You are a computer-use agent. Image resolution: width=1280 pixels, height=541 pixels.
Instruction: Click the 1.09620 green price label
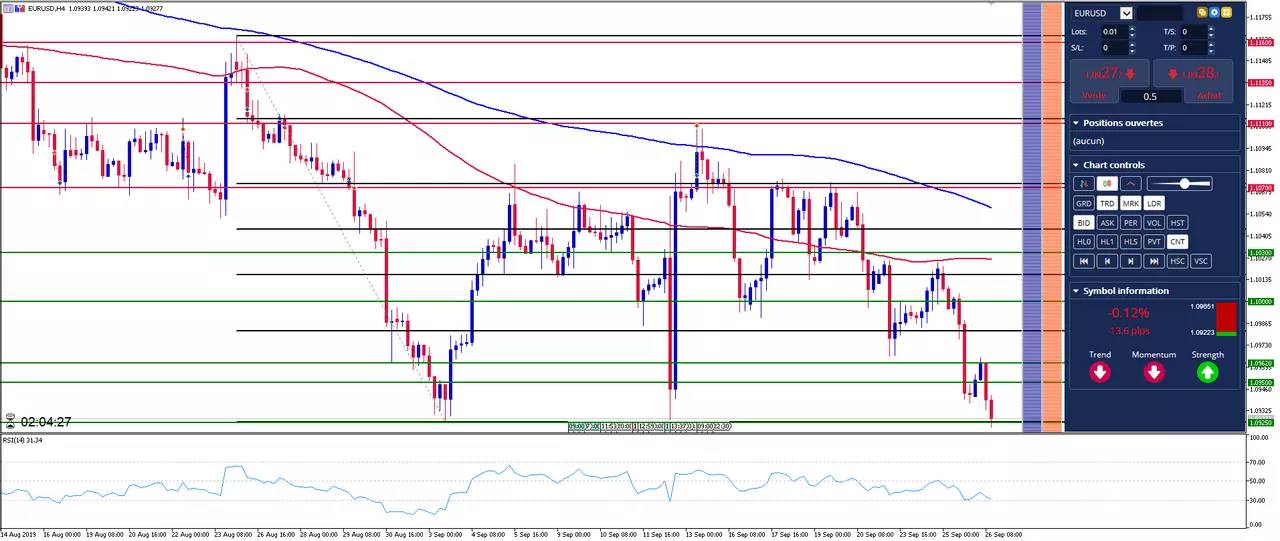pyautogui.click(x=1260, y=363)
